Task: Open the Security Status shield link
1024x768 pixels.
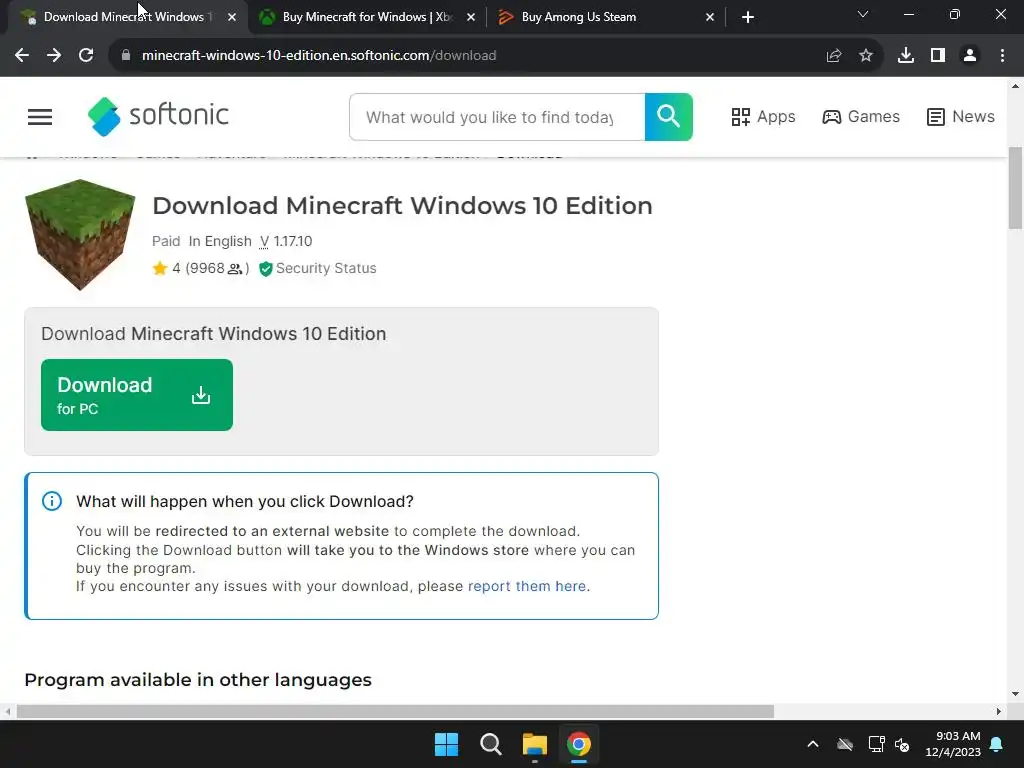Action: point(318,268)
